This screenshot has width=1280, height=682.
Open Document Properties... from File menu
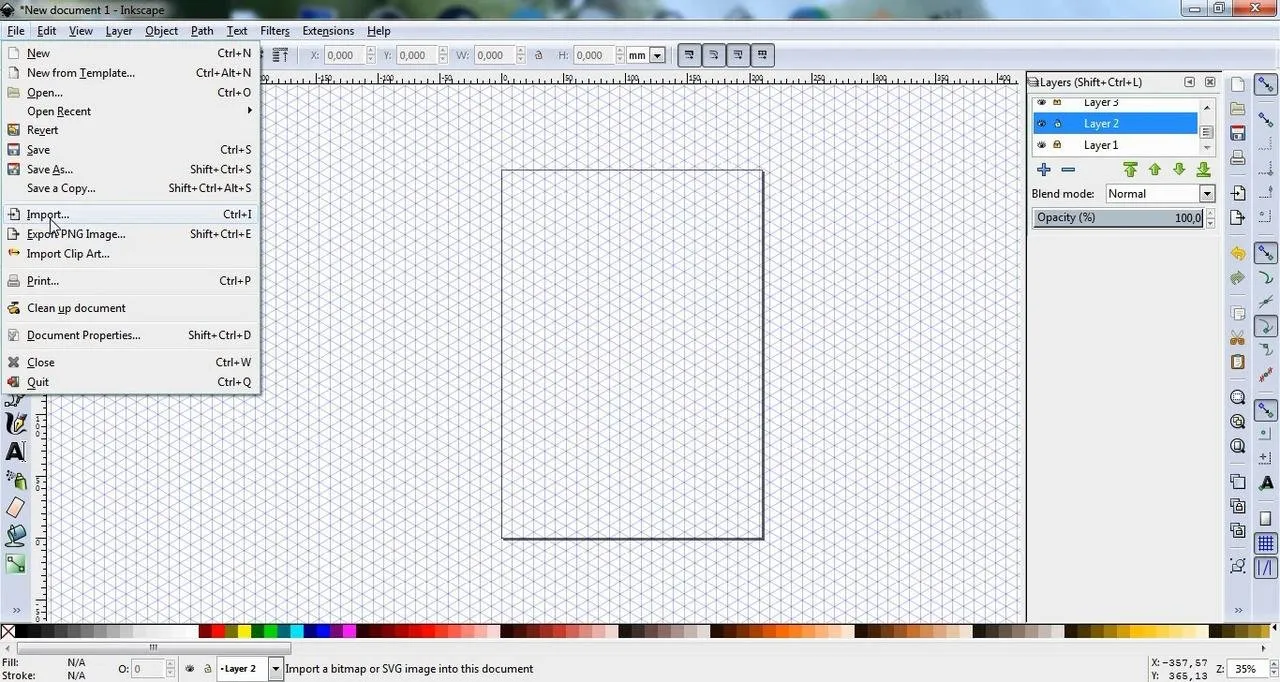[131, 335]
